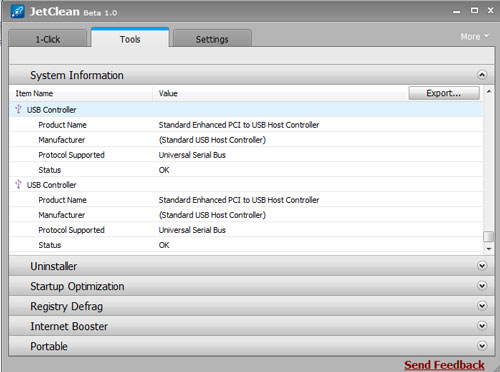Click the system info scrollbar thumb
The height and width of the screenshot is (372, 500).
(x=489, y=236)
